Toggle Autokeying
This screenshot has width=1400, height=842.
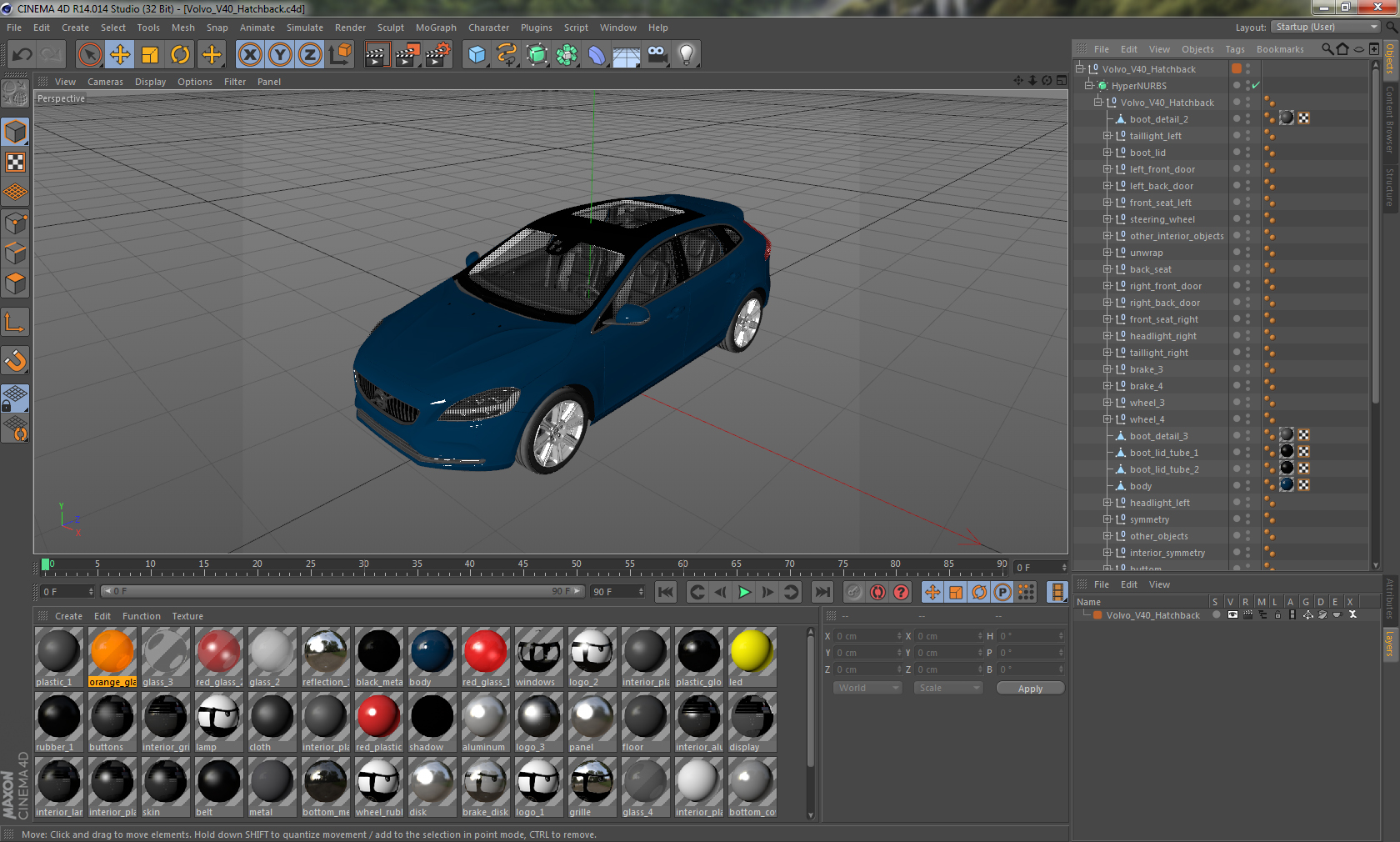pyautogui.click(x=877, y=592)
